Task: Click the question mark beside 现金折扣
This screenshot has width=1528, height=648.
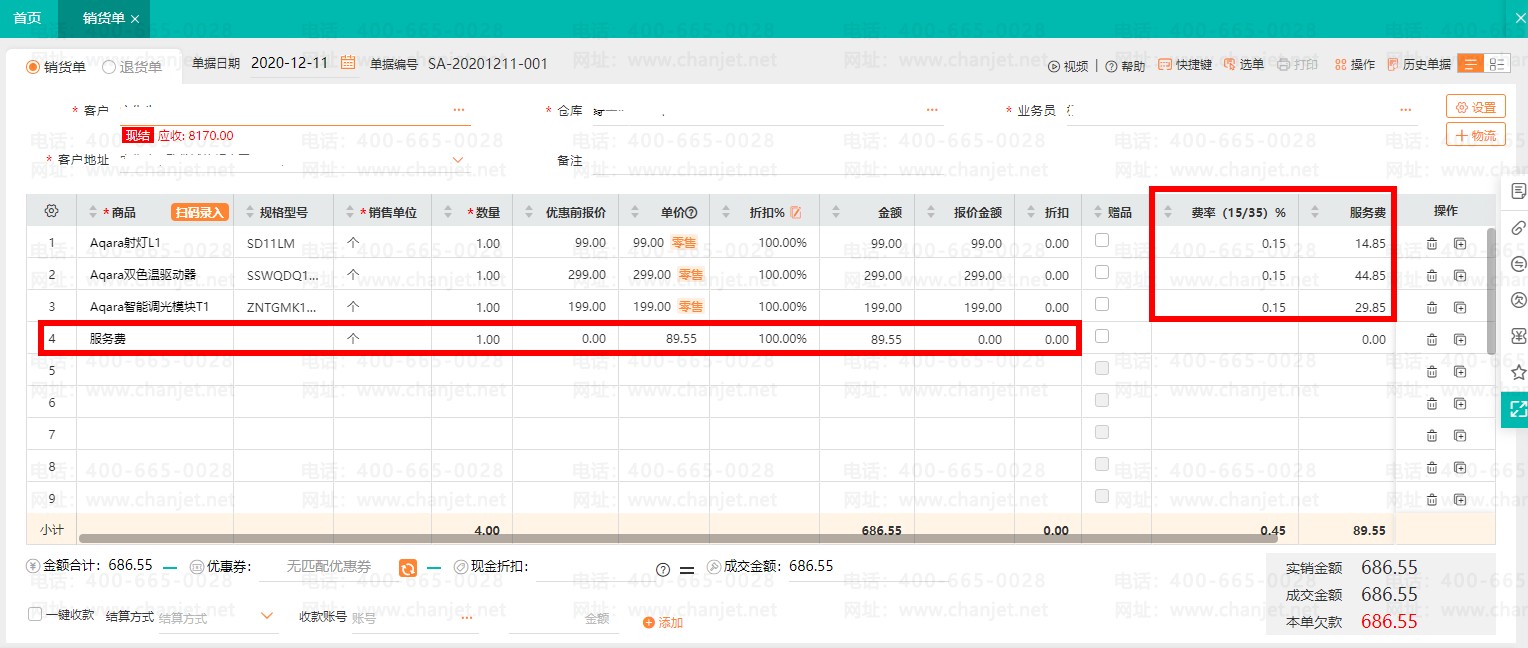Action: (662, 569)
